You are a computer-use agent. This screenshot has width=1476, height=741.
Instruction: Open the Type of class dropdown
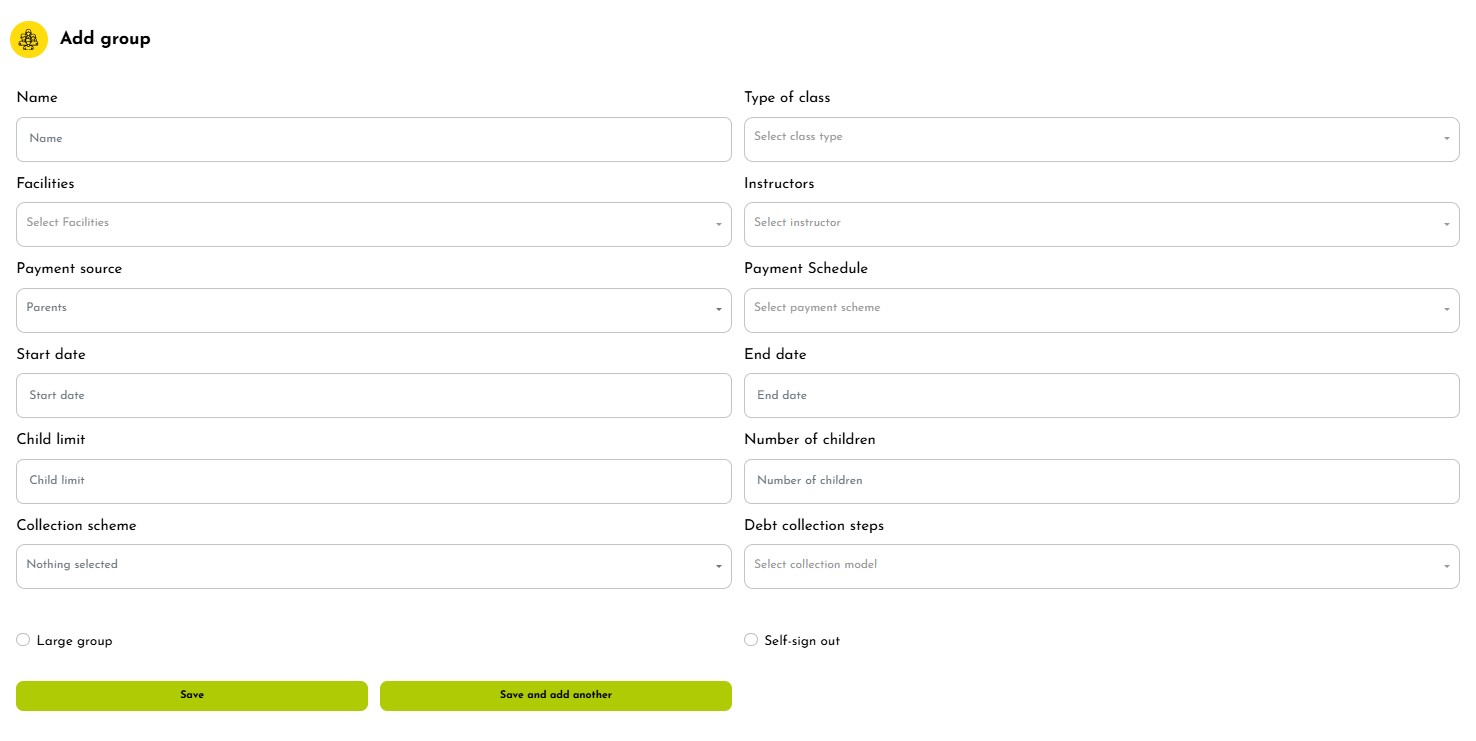pos(1100,139)
